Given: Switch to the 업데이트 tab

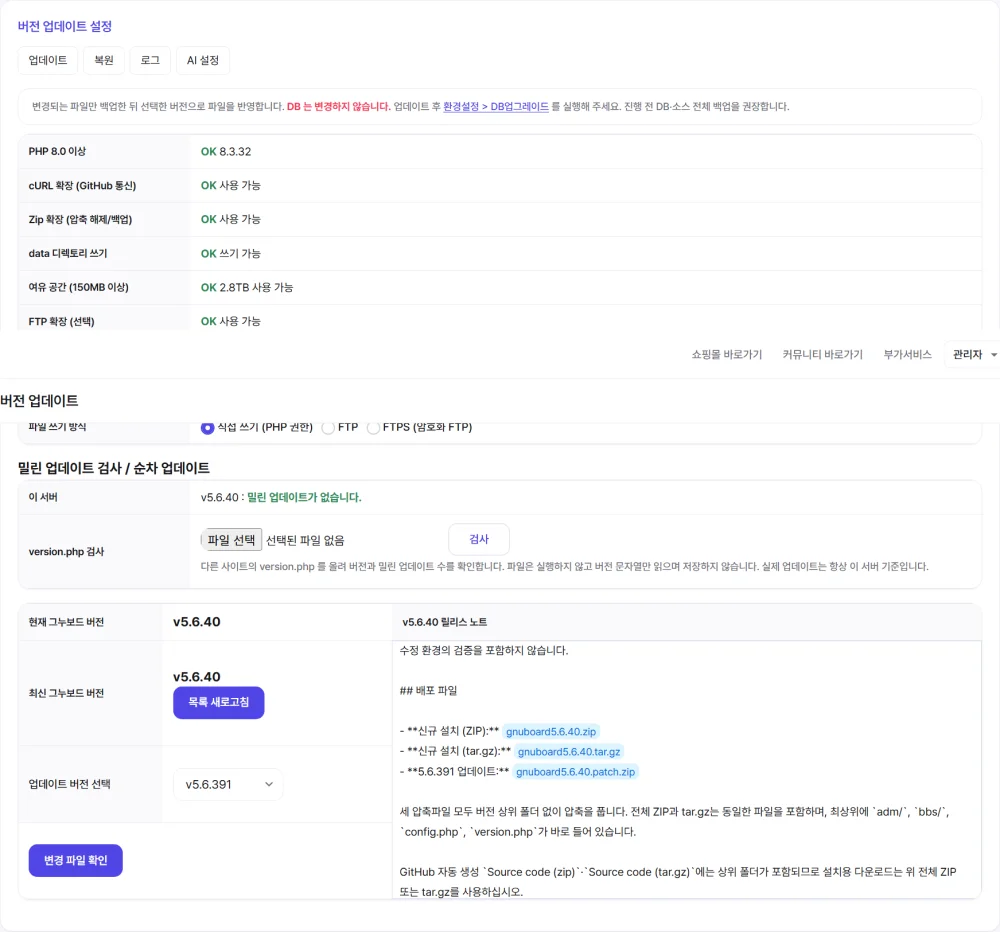Looking at the screenshot, I should pos(48,61).
